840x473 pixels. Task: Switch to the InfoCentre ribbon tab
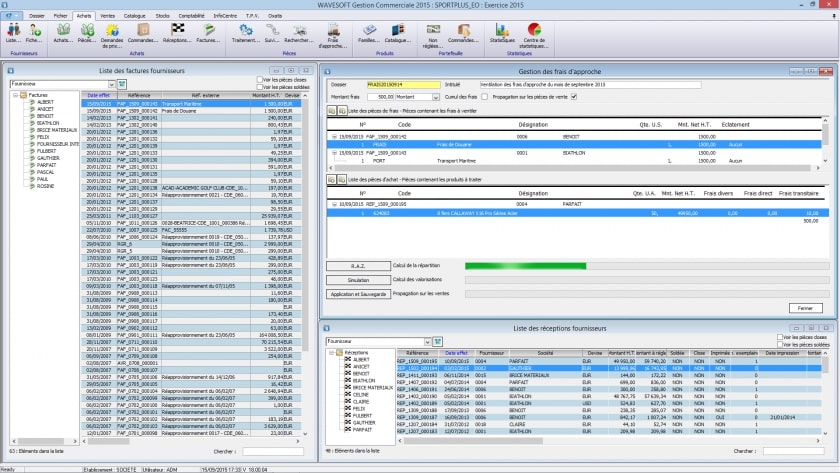[x=225, y=16]
